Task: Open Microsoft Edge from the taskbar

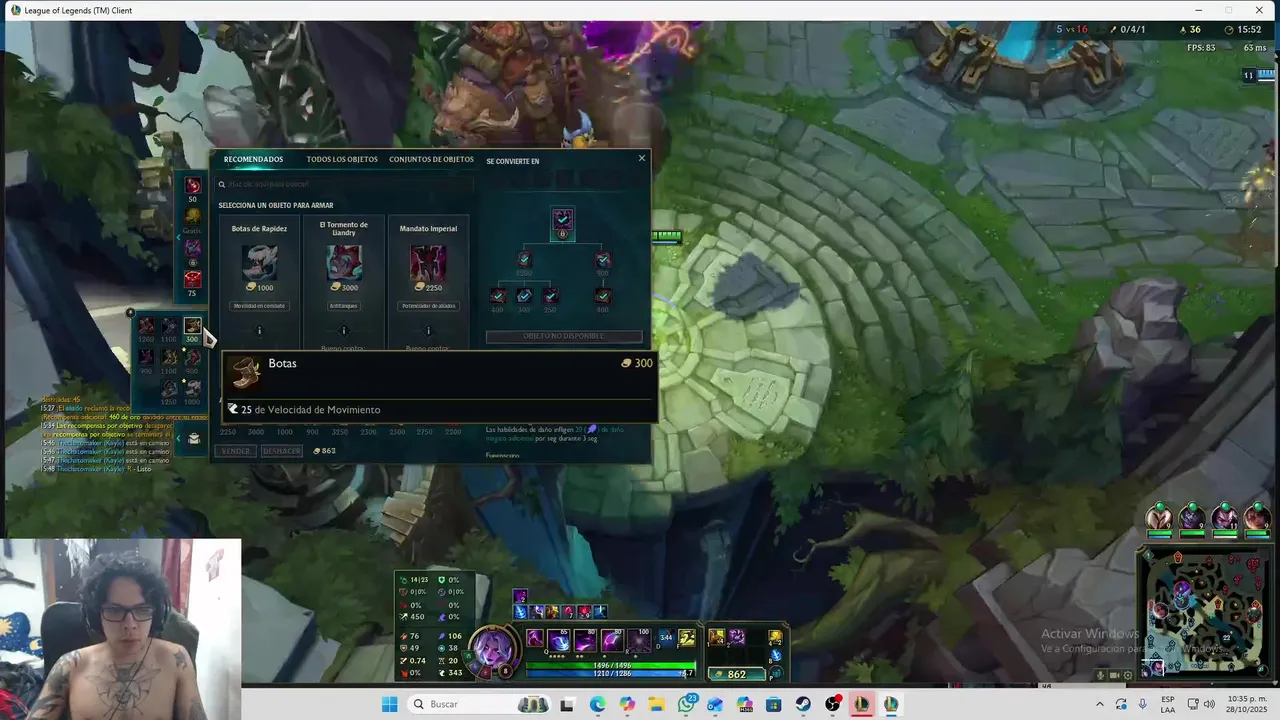Action: [x=598, y=704]
